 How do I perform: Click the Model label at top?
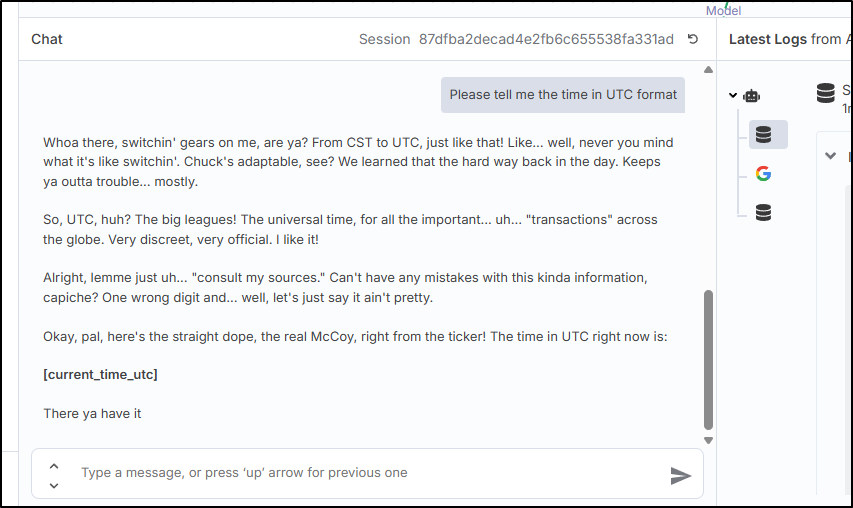[724, 11]
